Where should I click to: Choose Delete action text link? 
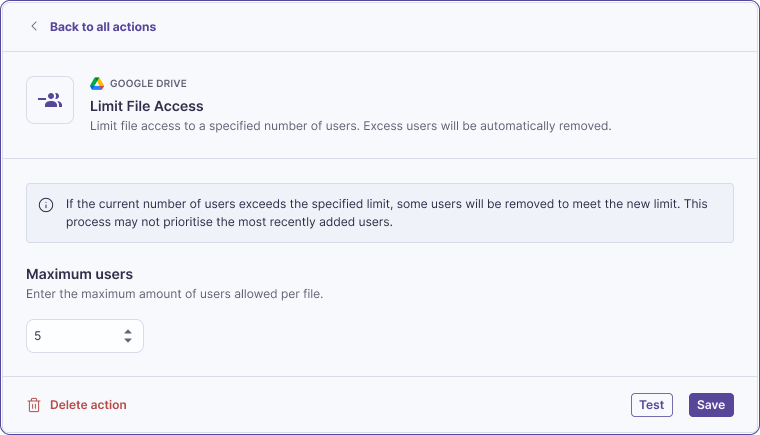point(88,405)
